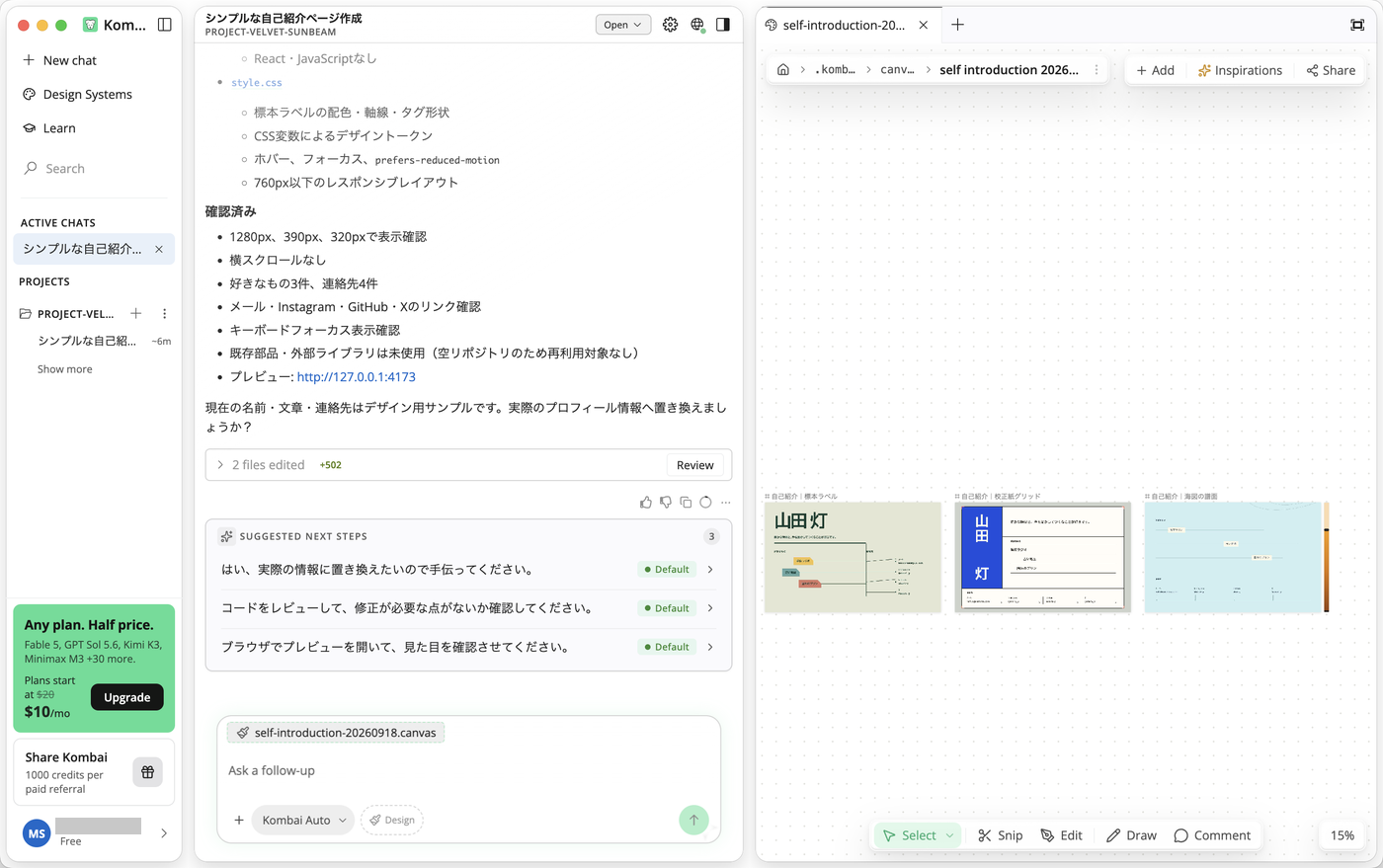Open the 標本ラベル canvas thumbnail
1383x868 pixels.
coord(853,557)
